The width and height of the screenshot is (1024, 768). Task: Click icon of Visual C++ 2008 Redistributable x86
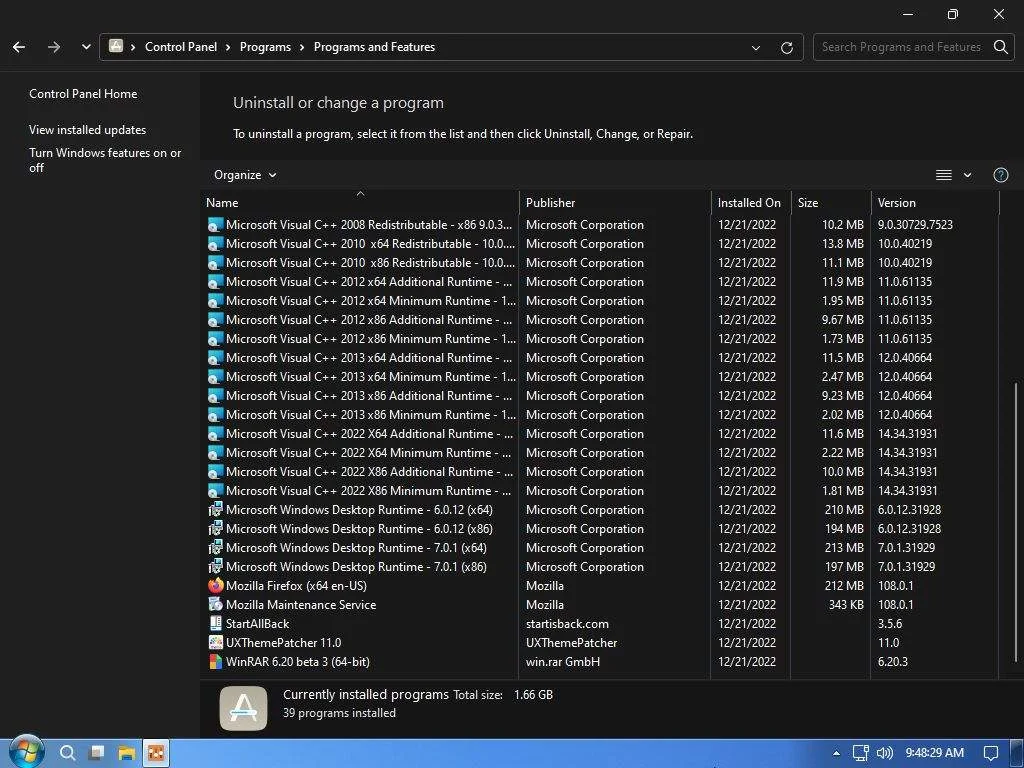216,225
